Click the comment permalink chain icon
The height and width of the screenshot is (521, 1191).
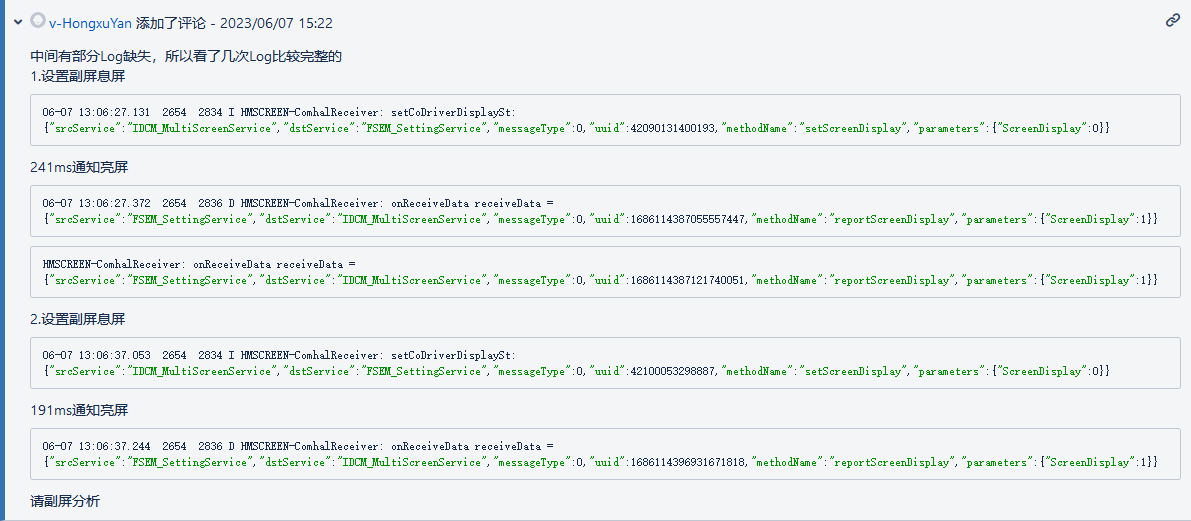pos(1173,21)
